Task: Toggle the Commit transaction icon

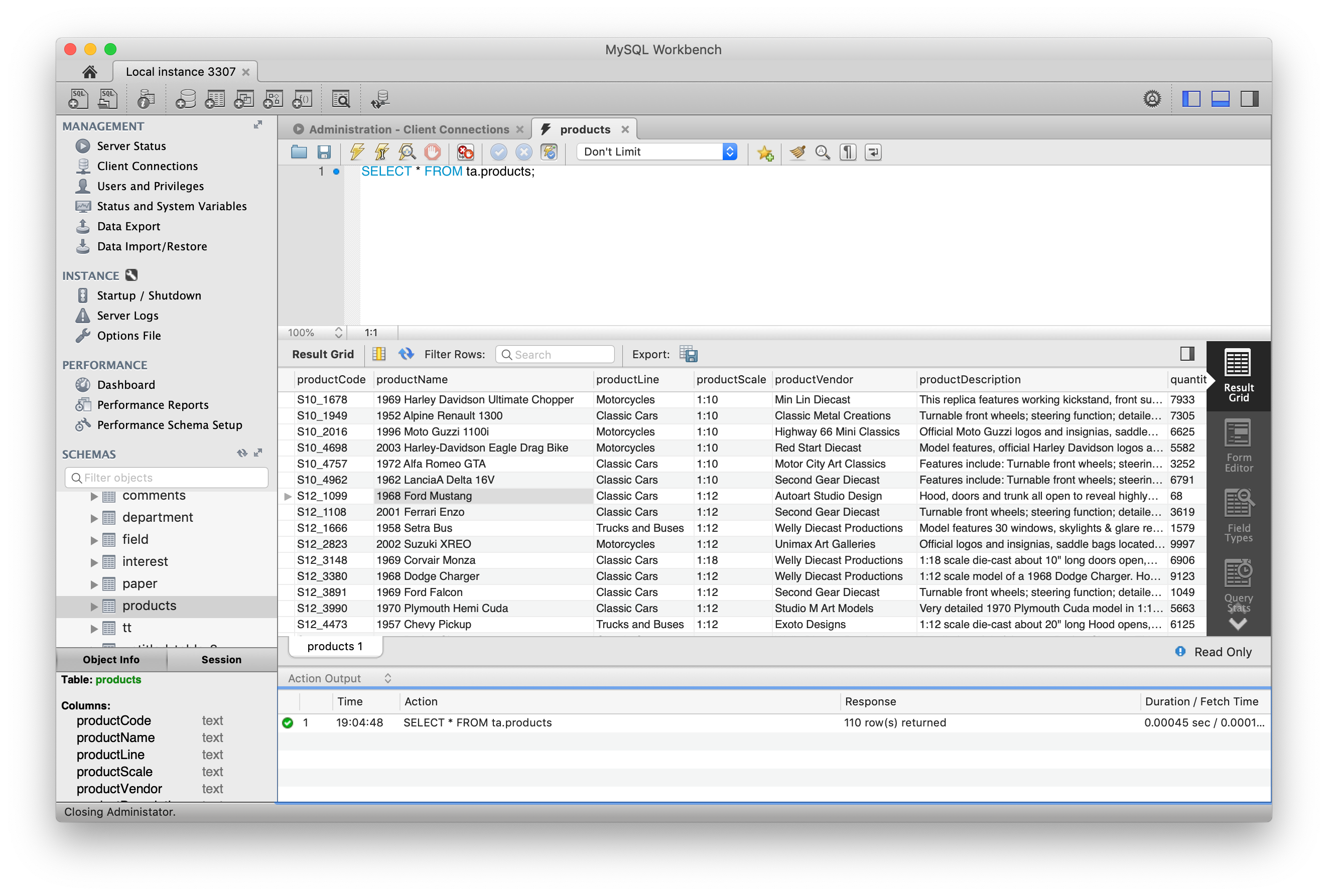Action: (x=498, y=152)
